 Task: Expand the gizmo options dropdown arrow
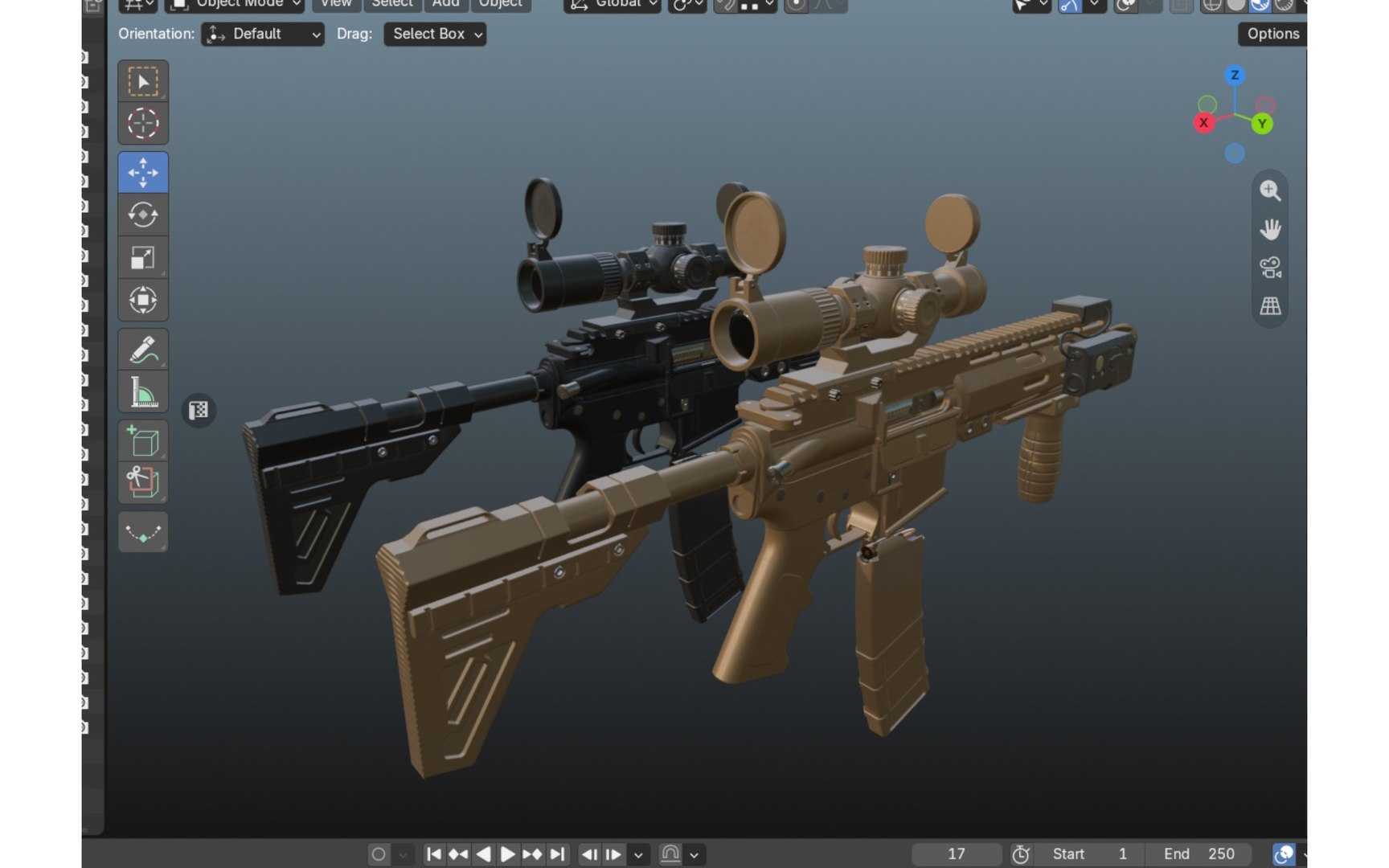coord(1094,6)
